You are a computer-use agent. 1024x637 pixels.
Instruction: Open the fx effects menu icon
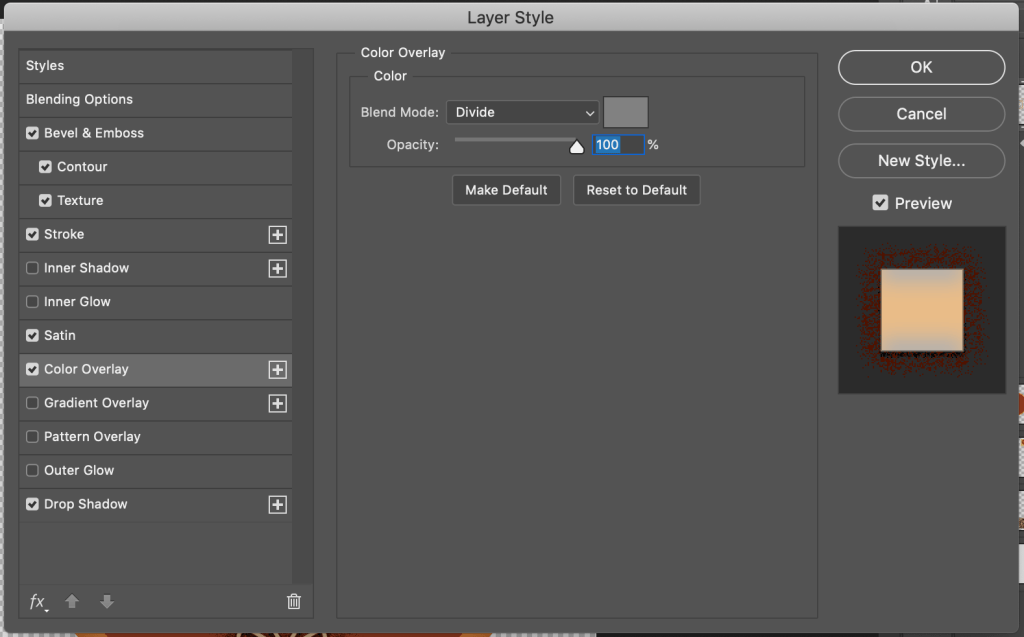click(38, 602)
